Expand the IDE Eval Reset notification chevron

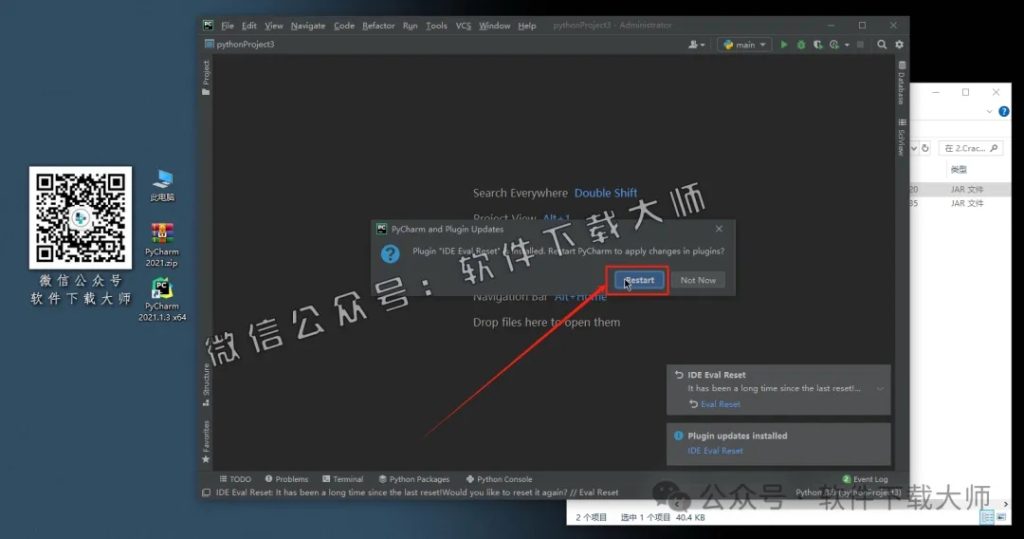(880, 389)
